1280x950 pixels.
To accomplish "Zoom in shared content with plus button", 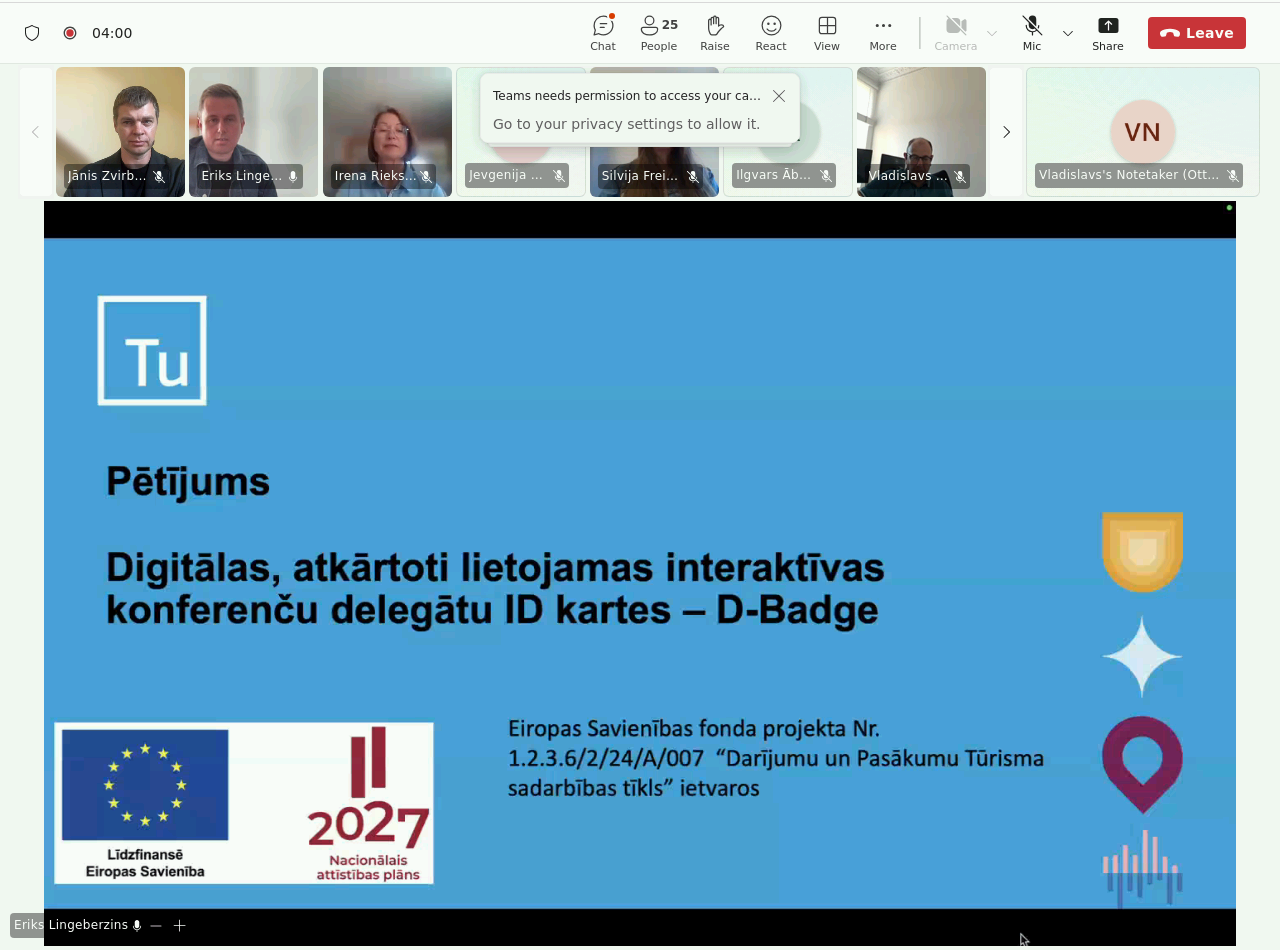I will [180, 925].
